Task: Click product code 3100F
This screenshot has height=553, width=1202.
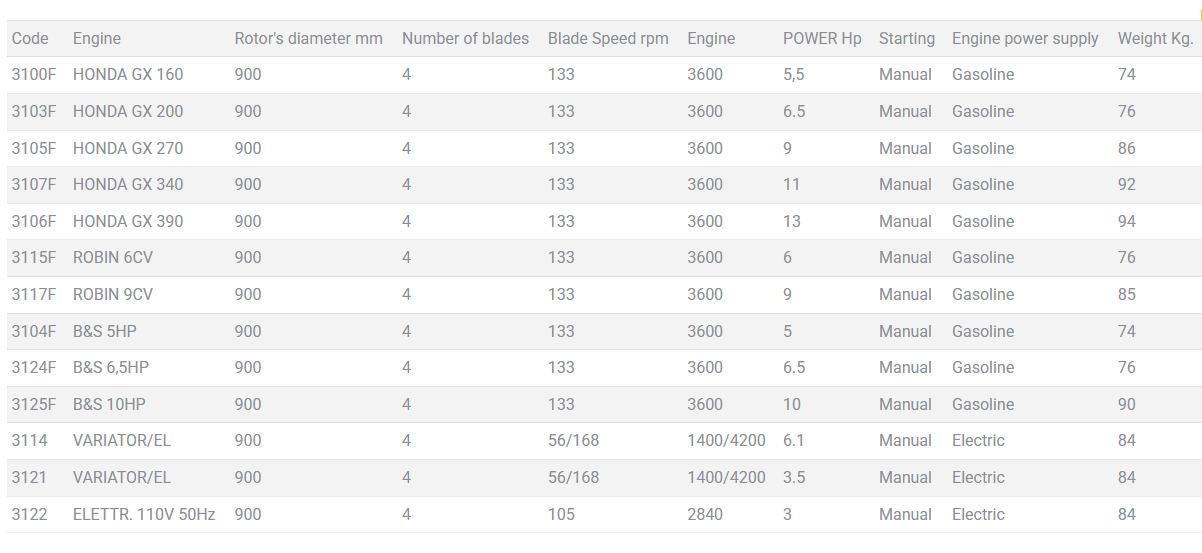Action: [34, 75]
